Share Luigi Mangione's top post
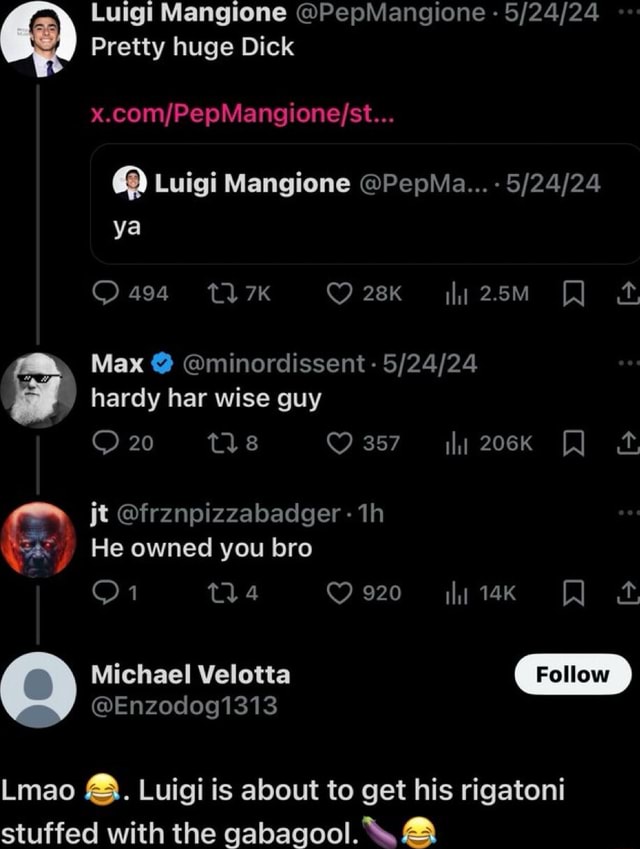Screen dimensions: 640x849 coord(629,293)
